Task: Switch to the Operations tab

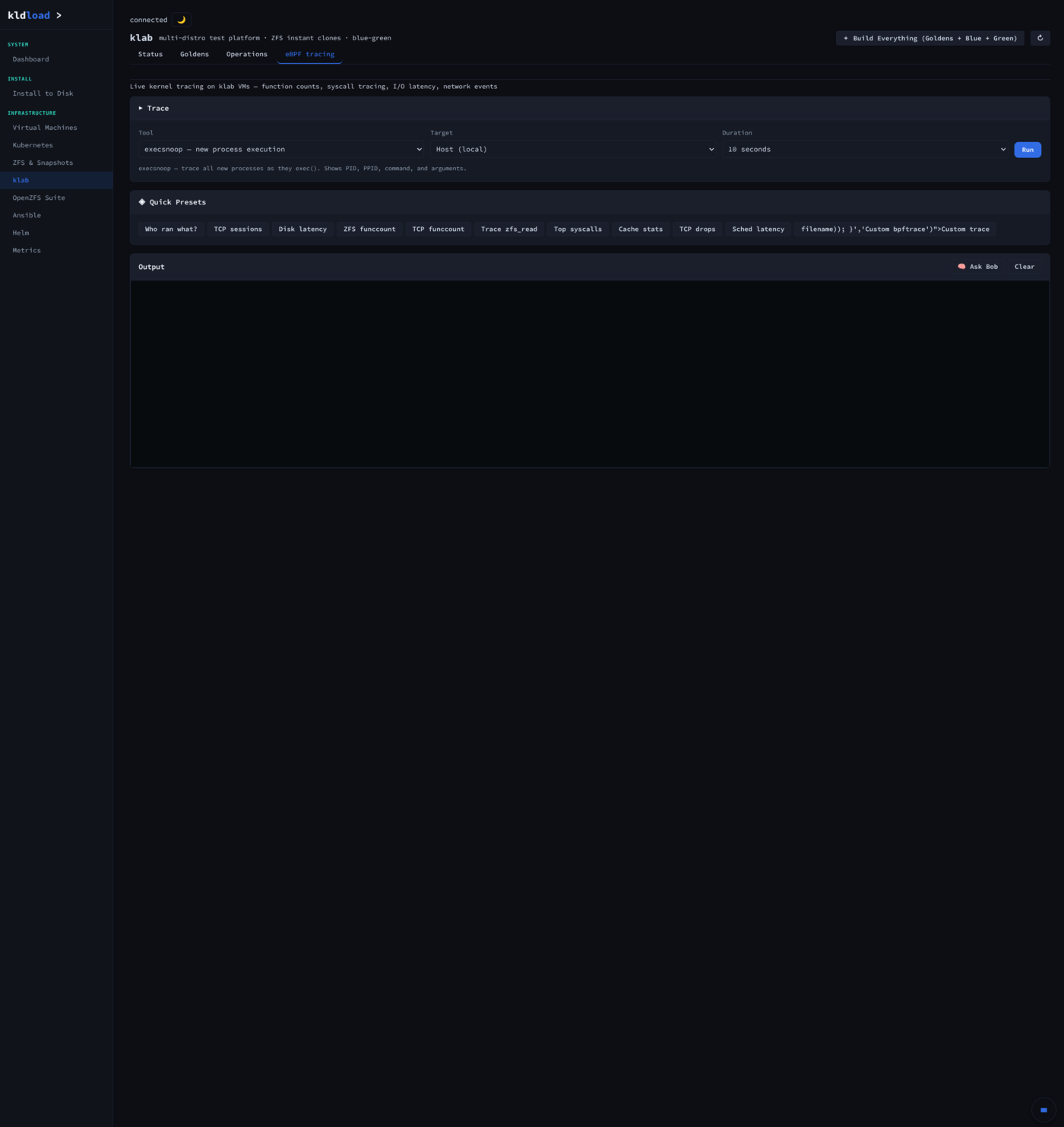Action: 247,54
